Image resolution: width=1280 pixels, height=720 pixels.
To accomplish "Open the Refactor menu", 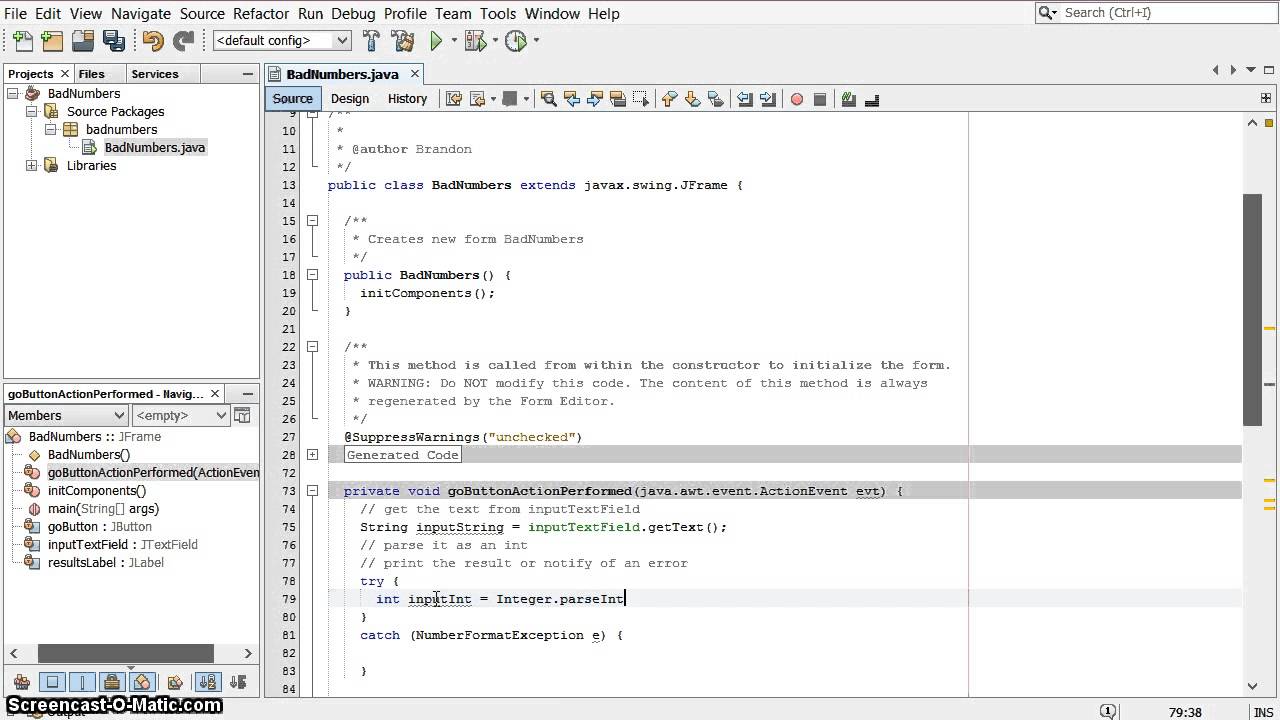I will [261, 13].
